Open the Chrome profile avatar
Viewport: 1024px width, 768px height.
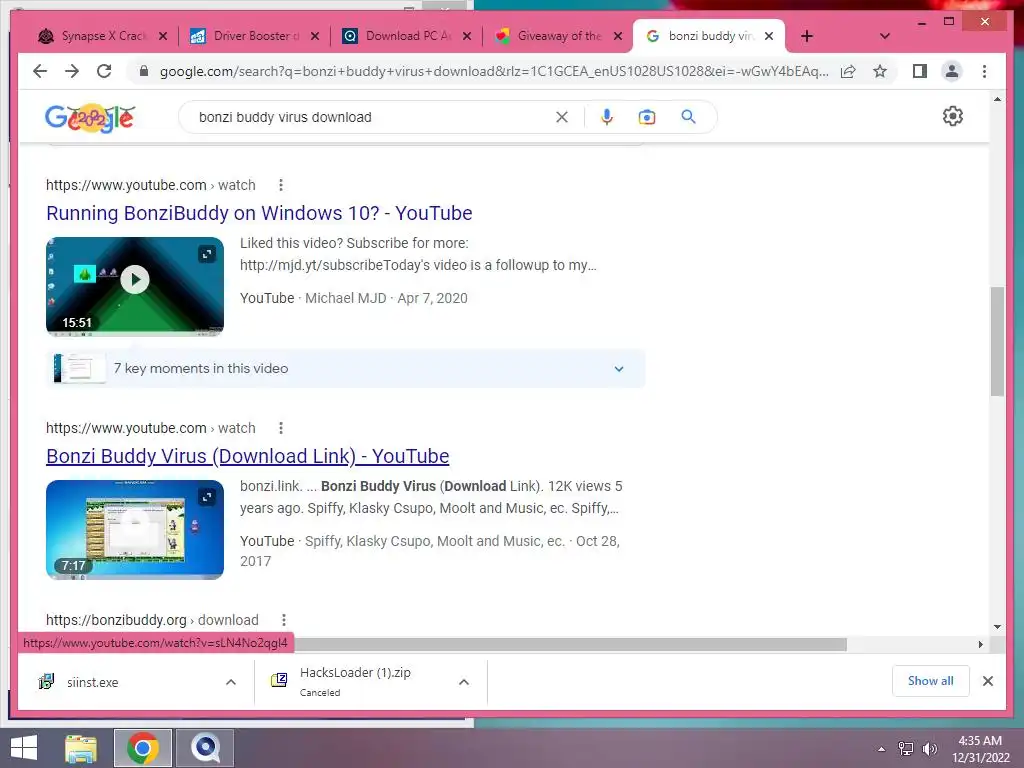pos(952,71)
